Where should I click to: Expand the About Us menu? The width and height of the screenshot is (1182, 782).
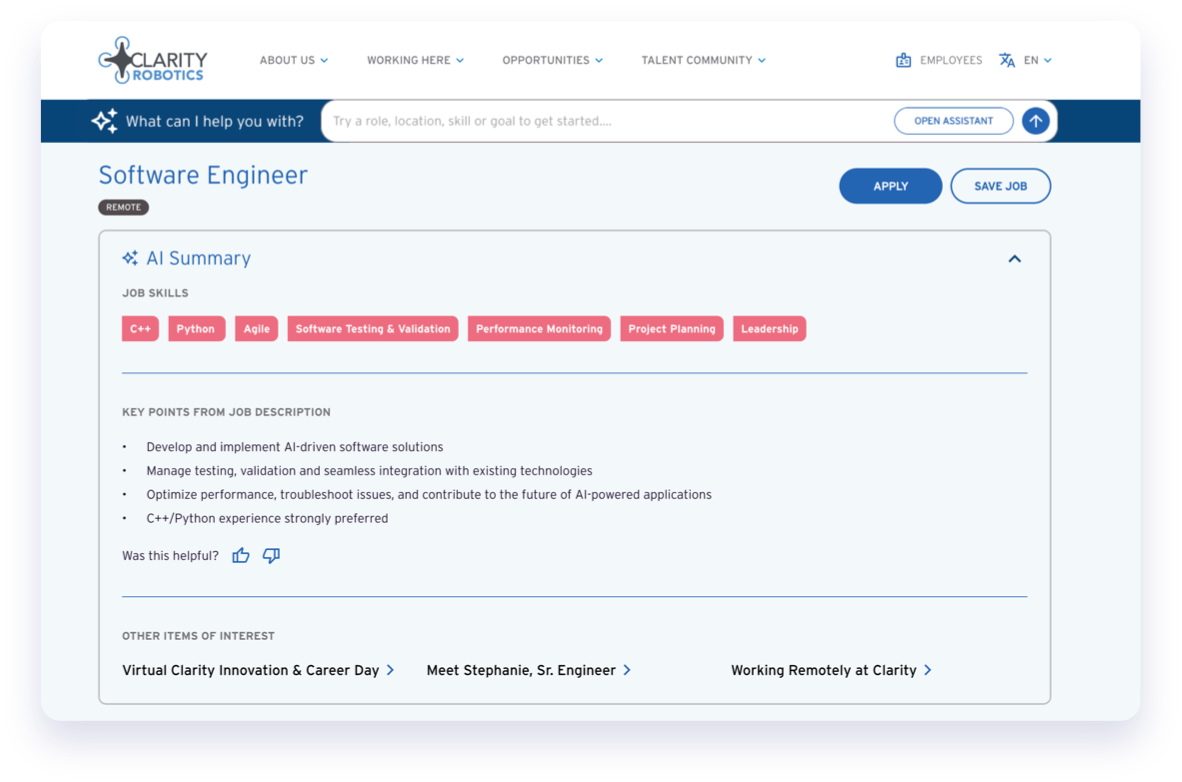(294, 60)
